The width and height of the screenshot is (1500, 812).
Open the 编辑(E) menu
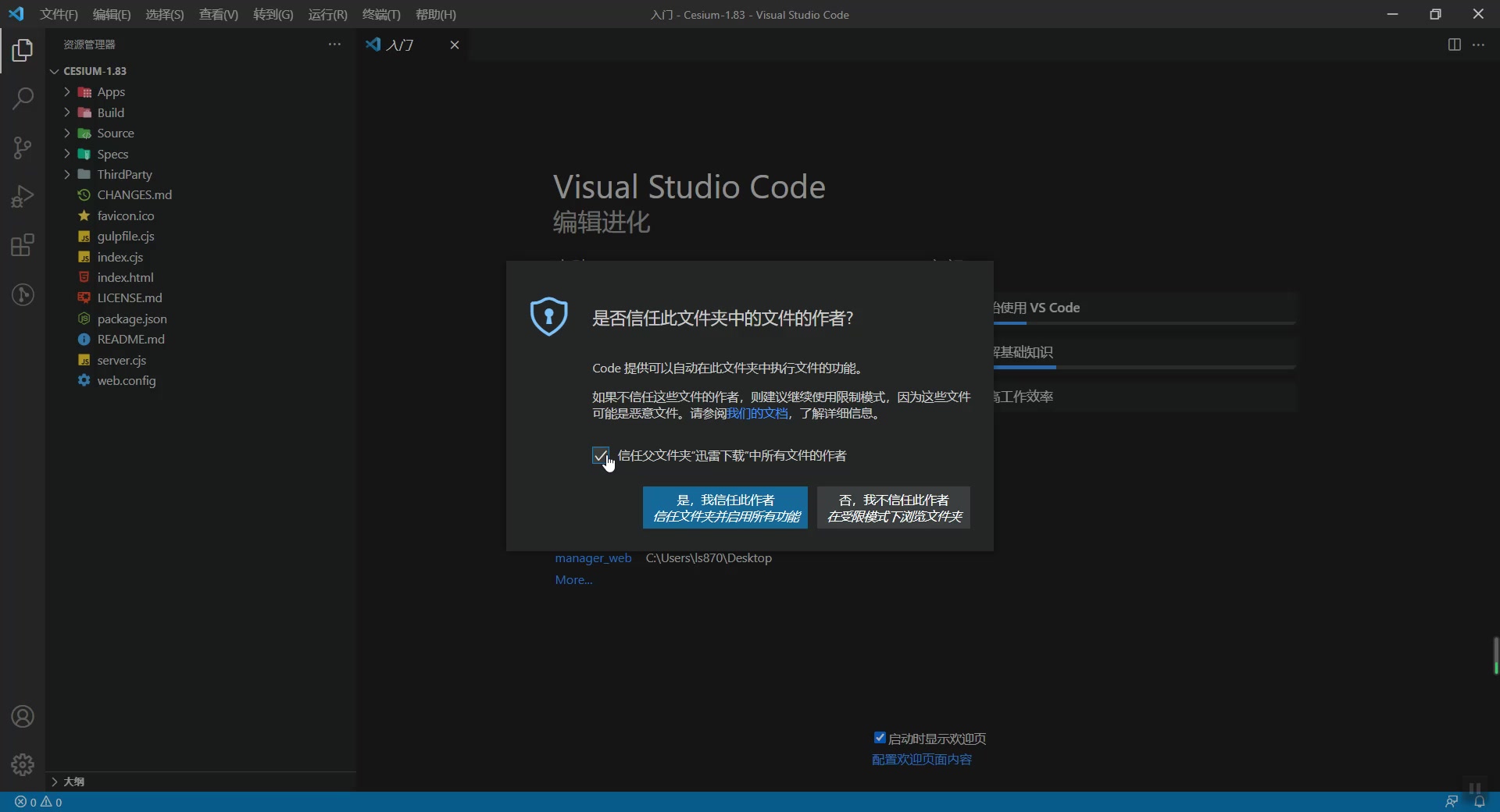[x=112, y=14]
